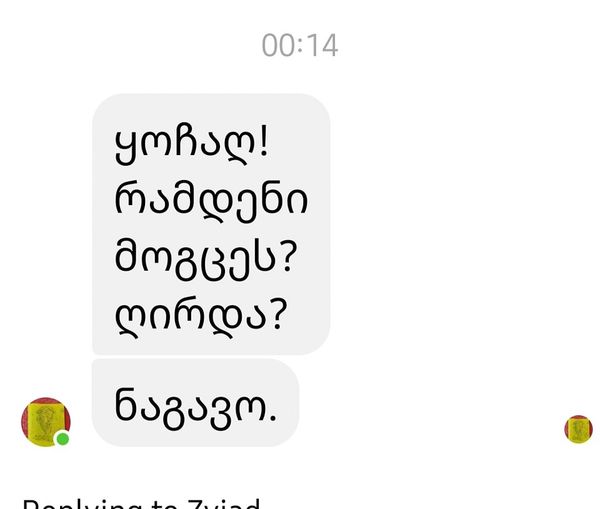Select the message bubble starting with "ყოჩაღ!"
This screenshot has width=600, height=509.
pos(211,224)
